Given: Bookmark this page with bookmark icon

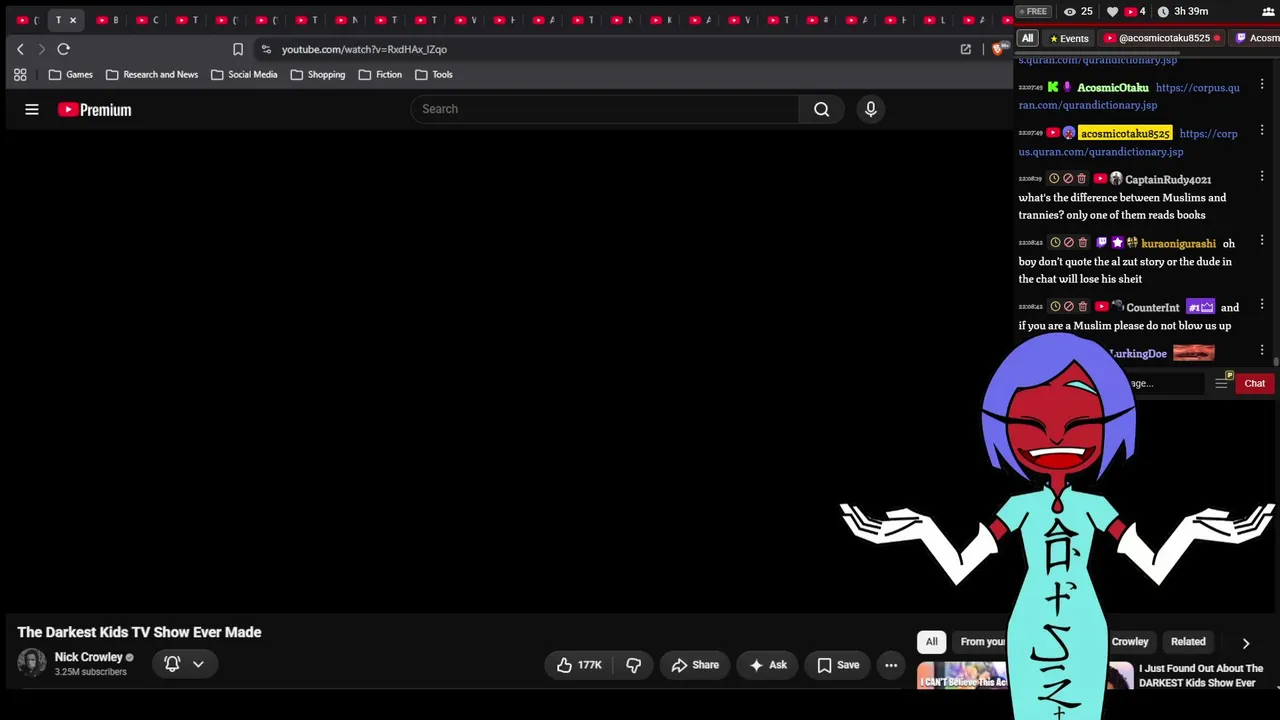Looking at the screenshot, I should (238, 49).
